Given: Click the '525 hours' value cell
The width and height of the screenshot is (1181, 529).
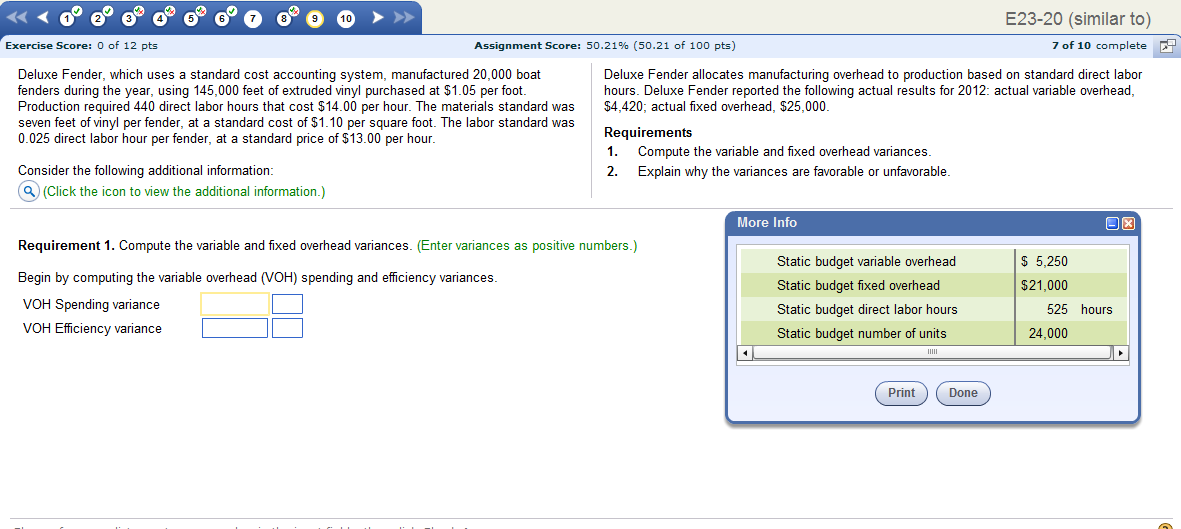Looking at the screenshot, I should tap(1079, 310).
